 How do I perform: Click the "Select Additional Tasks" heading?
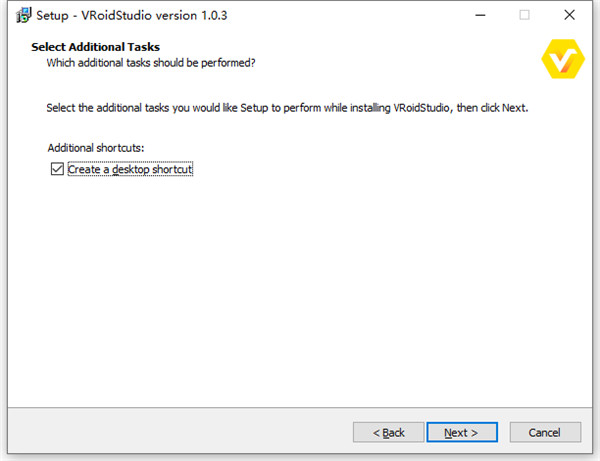pos(95,47)
